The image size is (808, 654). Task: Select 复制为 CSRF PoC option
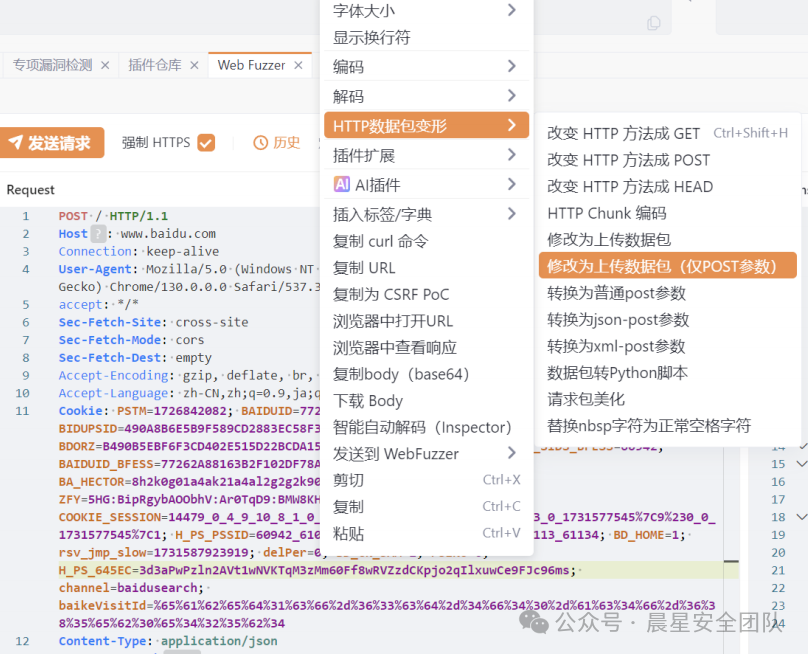[391, 294]
